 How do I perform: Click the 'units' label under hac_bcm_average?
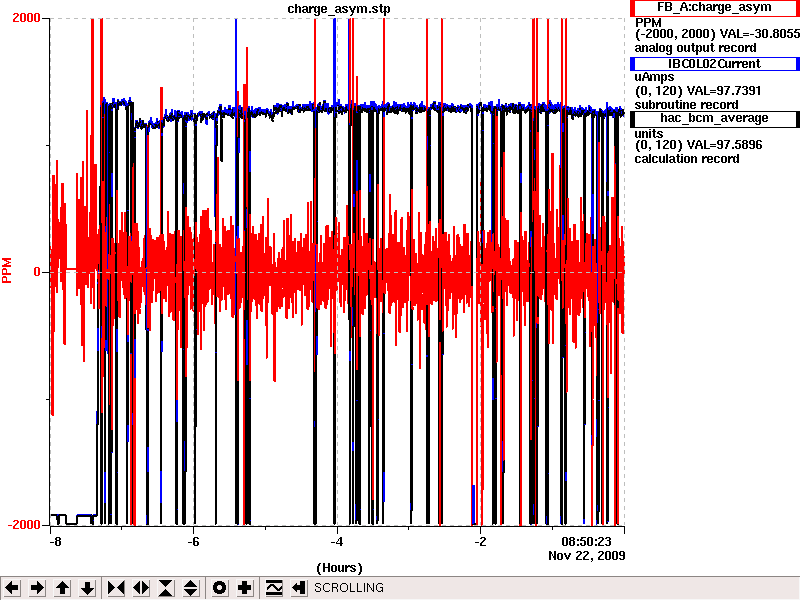(x=648, y=134)
